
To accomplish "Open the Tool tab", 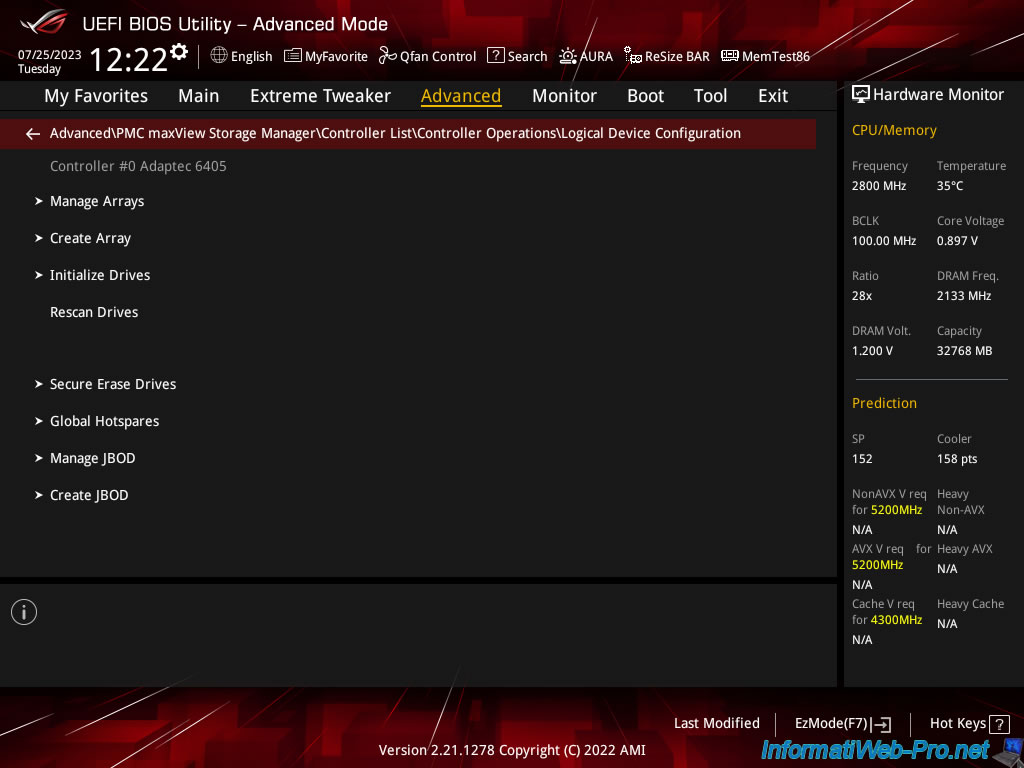I will [710, 96].
